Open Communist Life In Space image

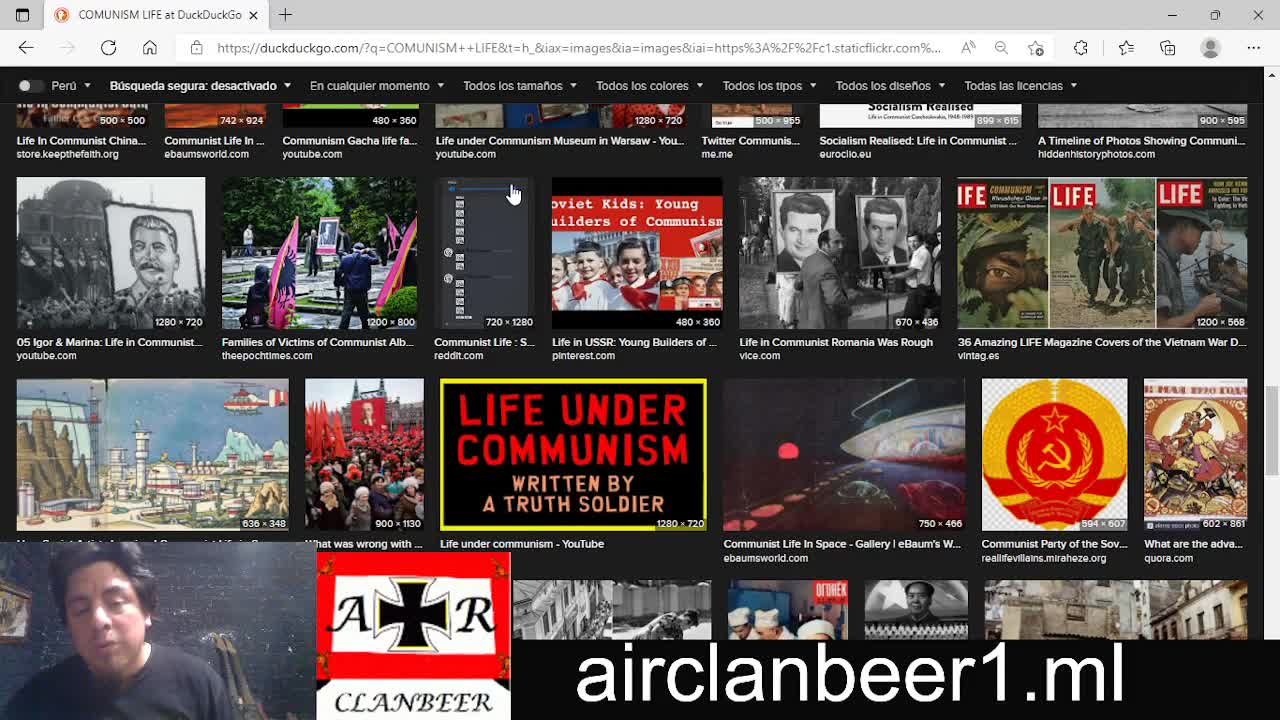coord(844,454)
